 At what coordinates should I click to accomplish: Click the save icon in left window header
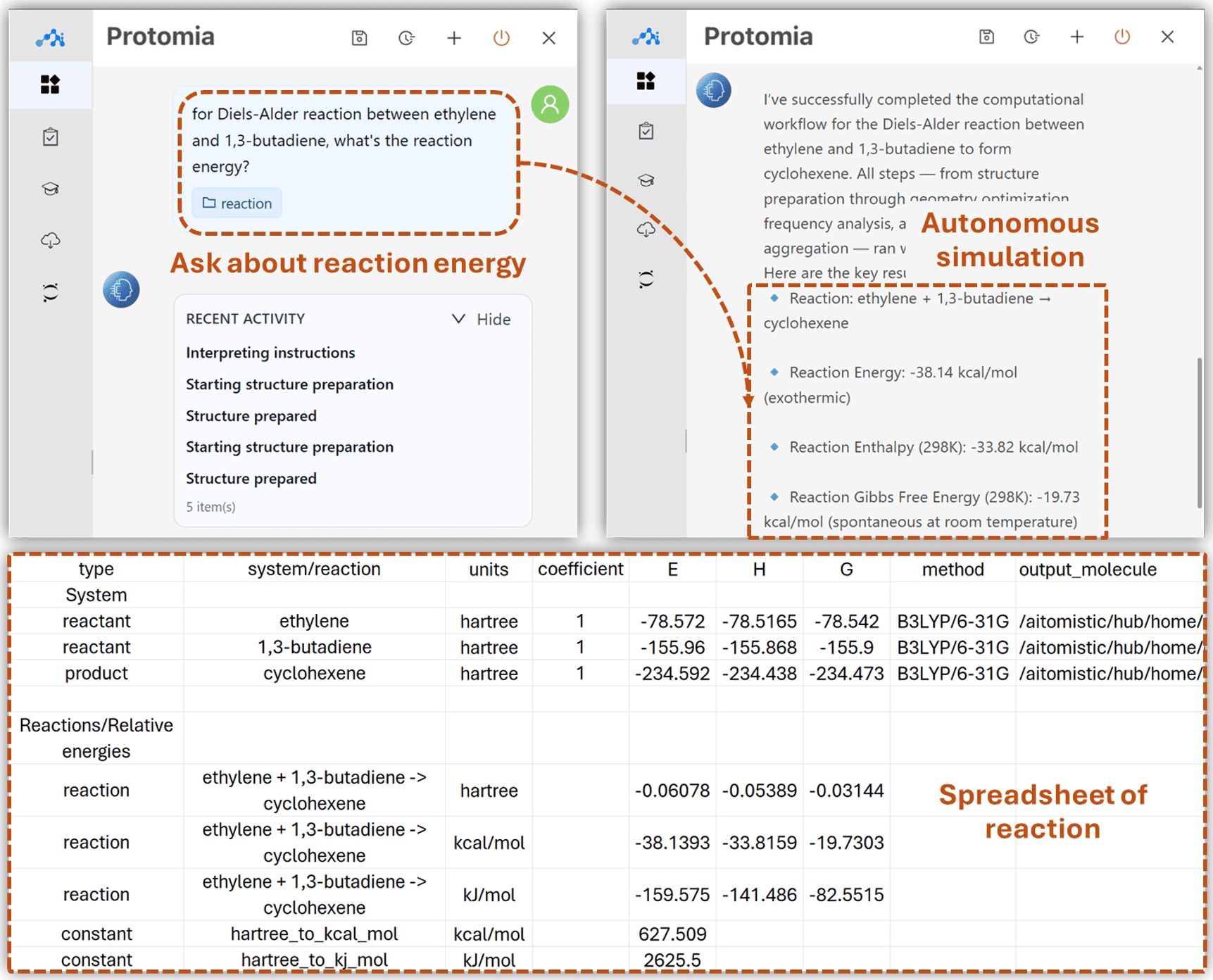(x=359, y=38)
